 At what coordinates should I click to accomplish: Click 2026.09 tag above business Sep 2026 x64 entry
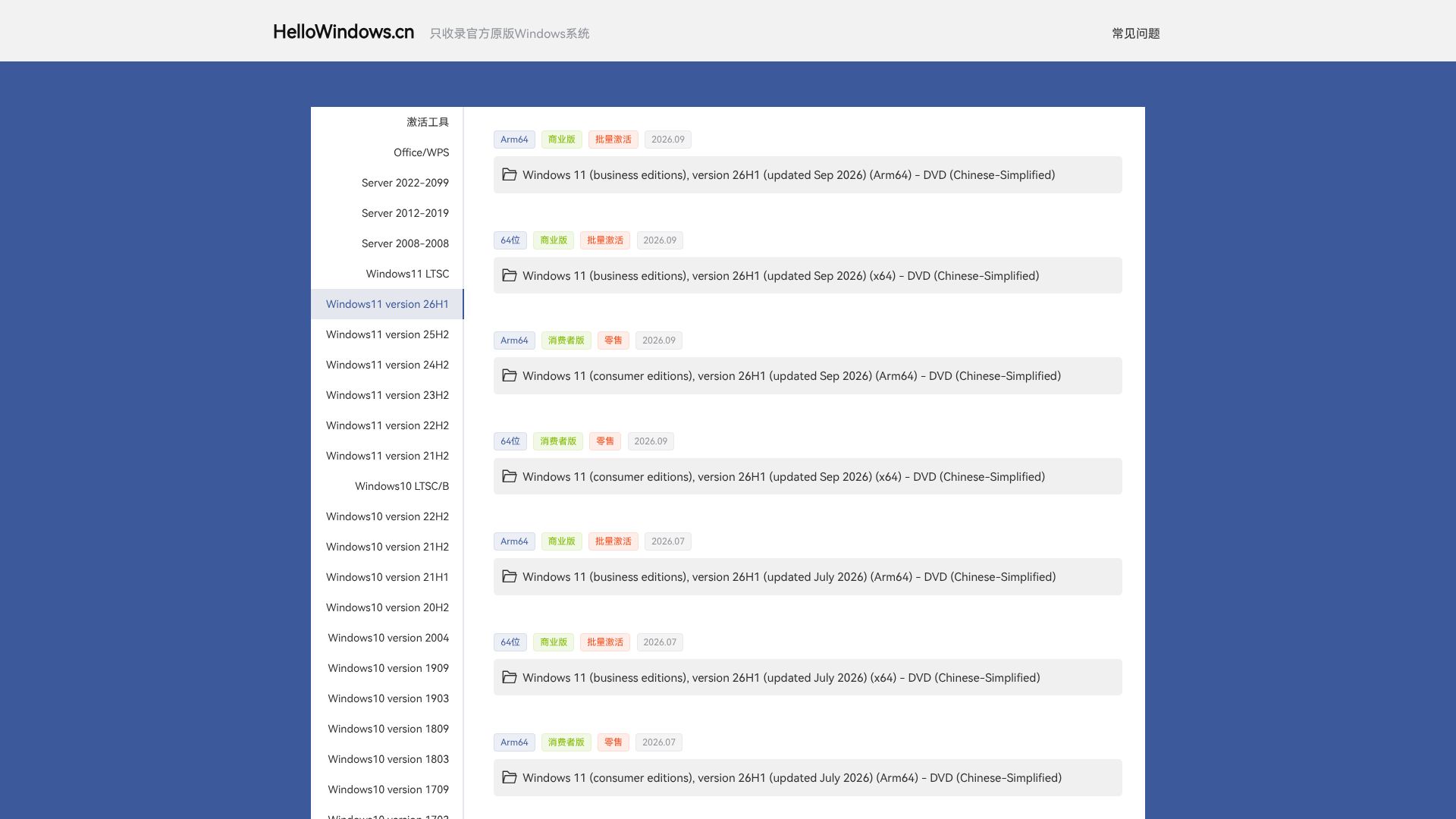[660, 240]
